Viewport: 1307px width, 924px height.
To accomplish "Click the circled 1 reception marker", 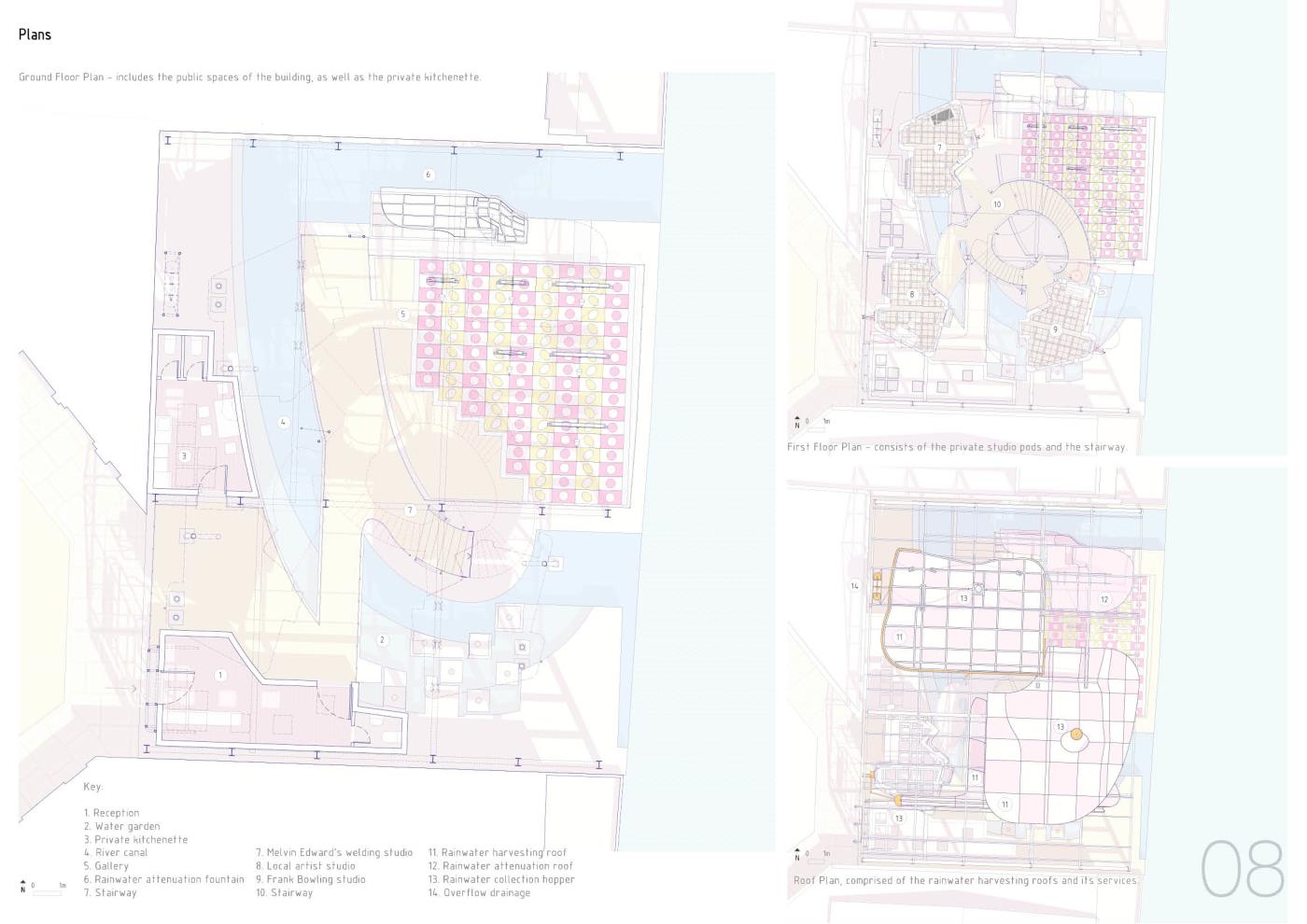I will [x=220, y=675].
